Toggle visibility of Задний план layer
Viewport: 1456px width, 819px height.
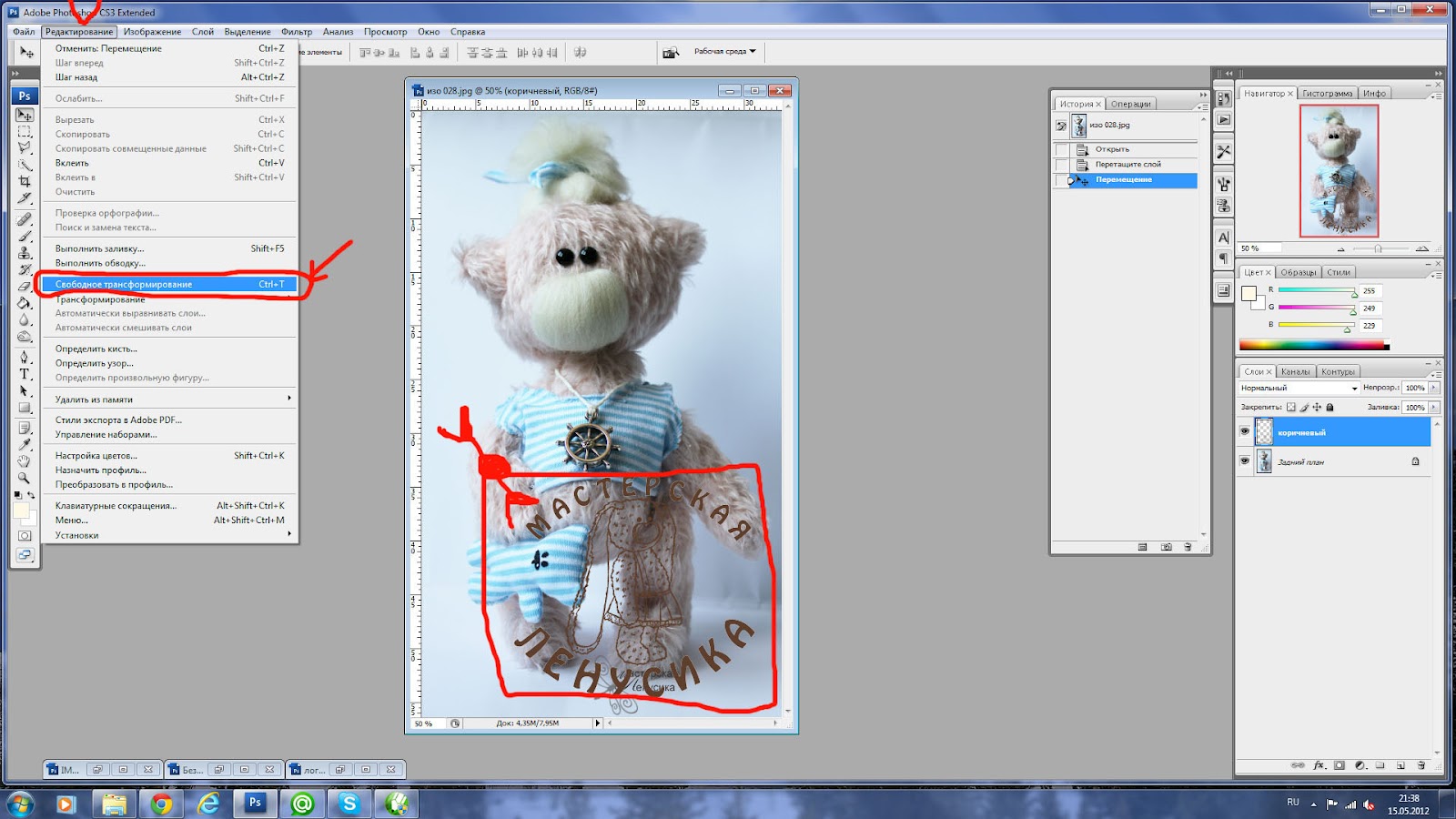(1245, 461)
